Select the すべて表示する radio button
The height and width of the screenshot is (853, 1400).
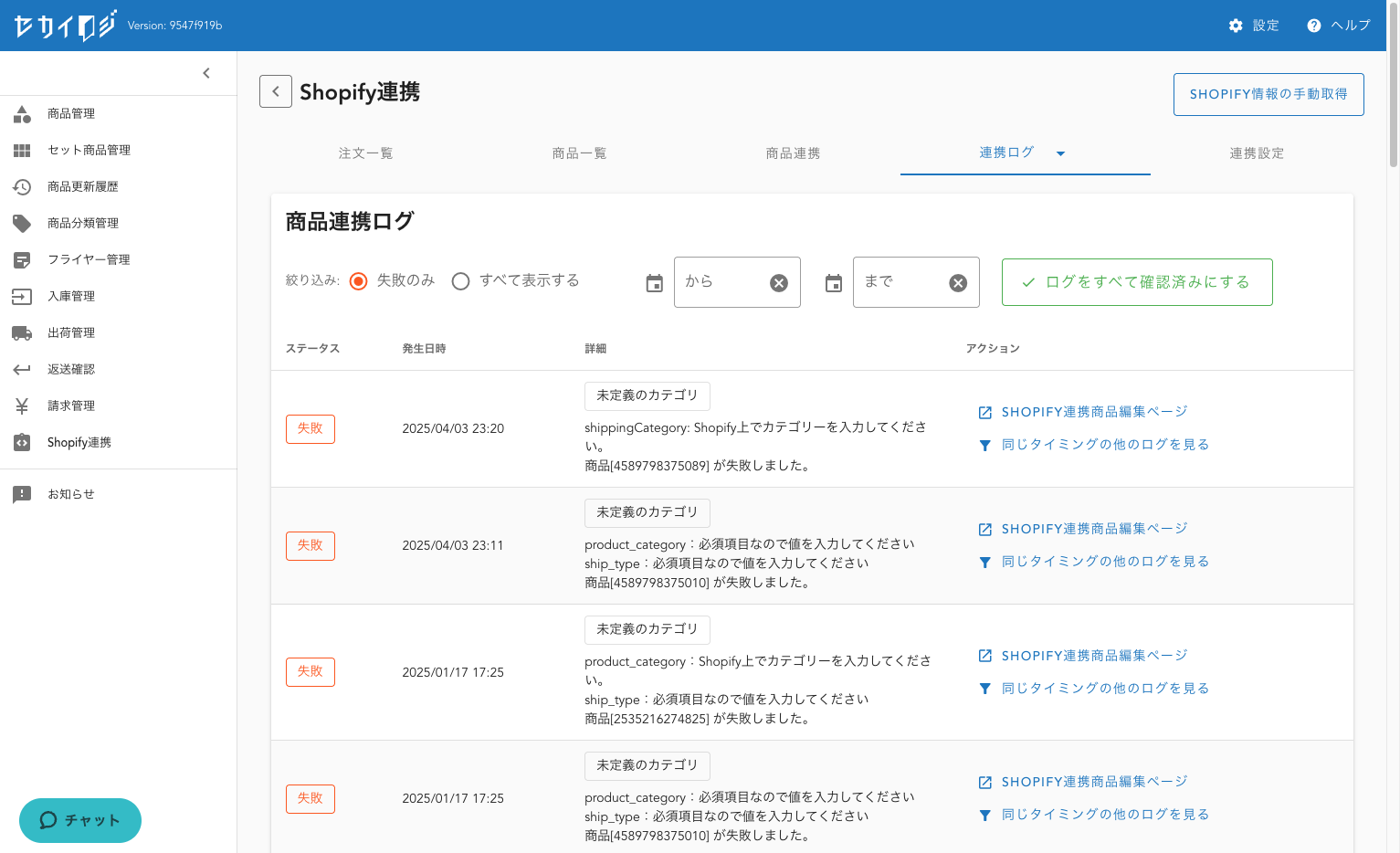click(x=461, y=281)
